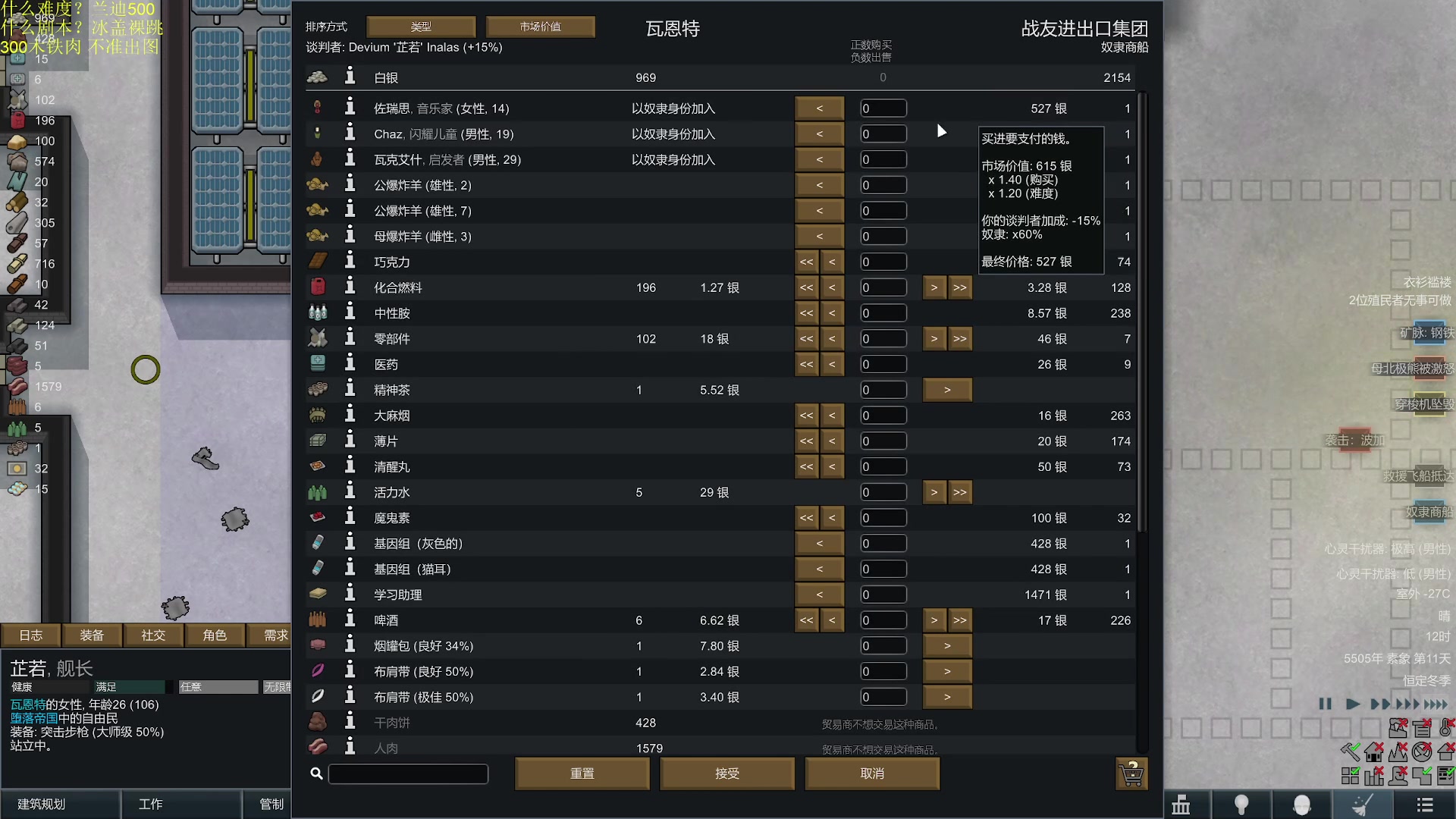Click the 啤酒 beer item icon
The image size is (1456, 819).
[318, 620]
